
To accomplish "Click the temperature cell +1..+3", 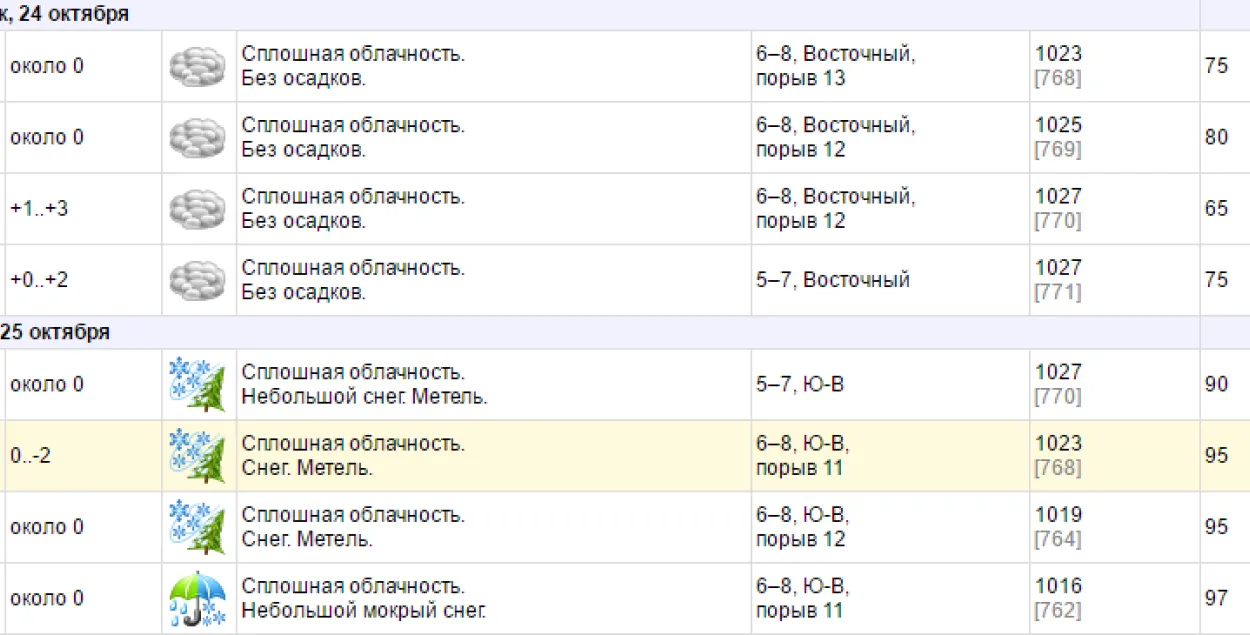I will 39,209.
